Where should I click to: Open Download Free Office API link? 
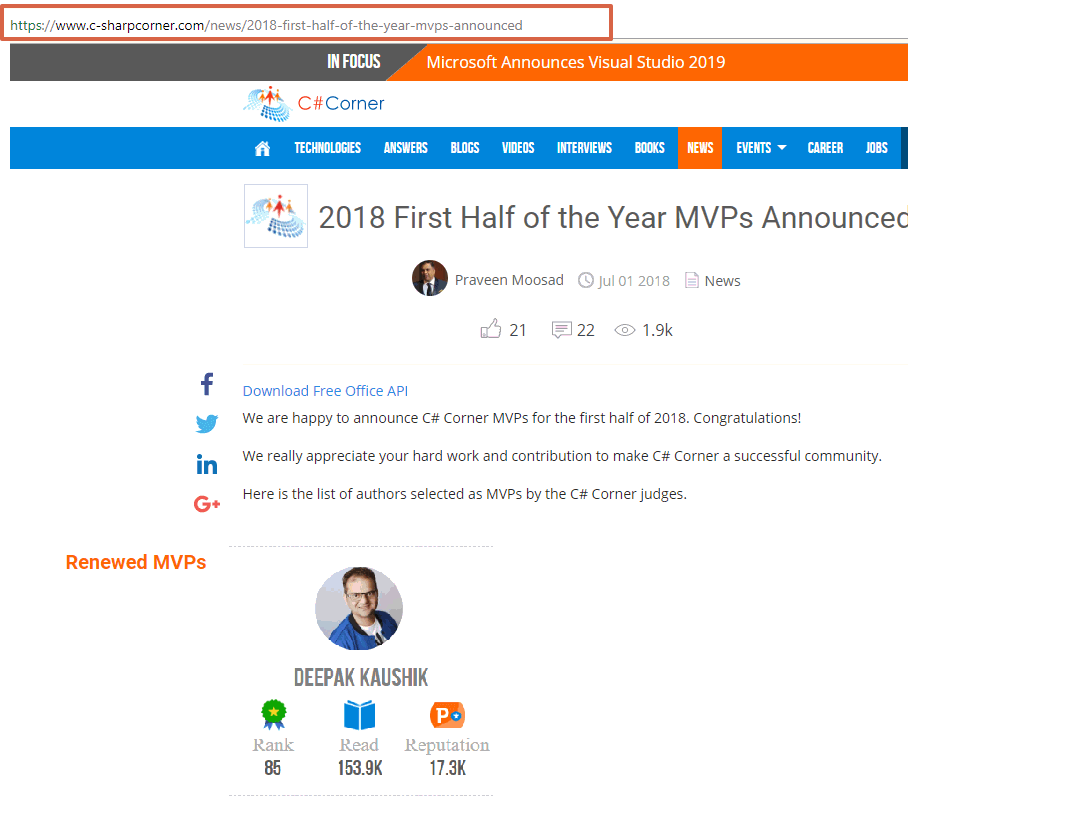(325, 391)
